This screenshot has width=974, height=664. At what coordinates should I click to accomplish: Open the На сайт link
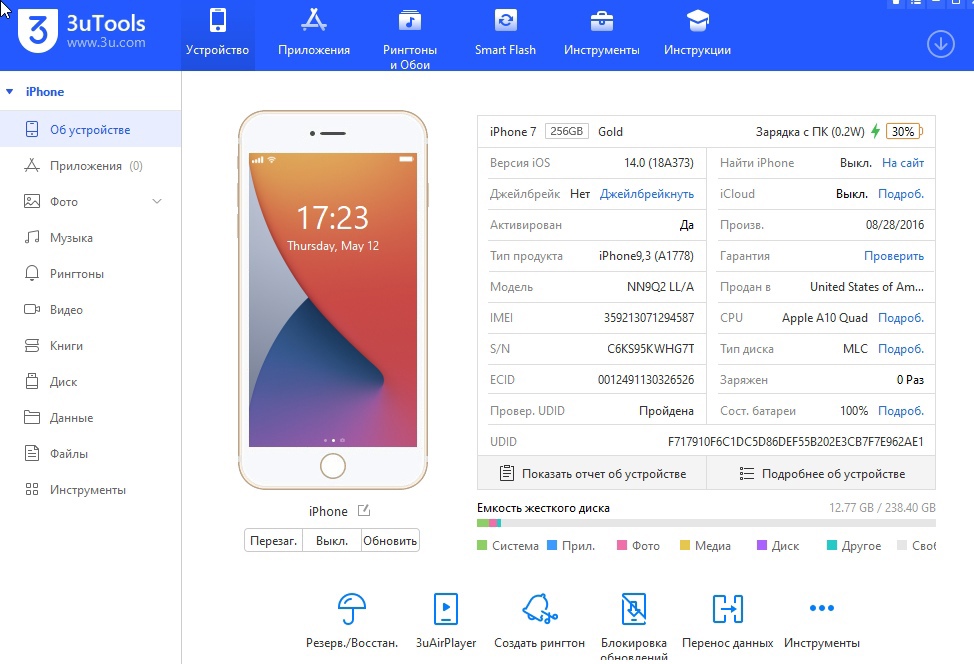click(x=903, y=163)
